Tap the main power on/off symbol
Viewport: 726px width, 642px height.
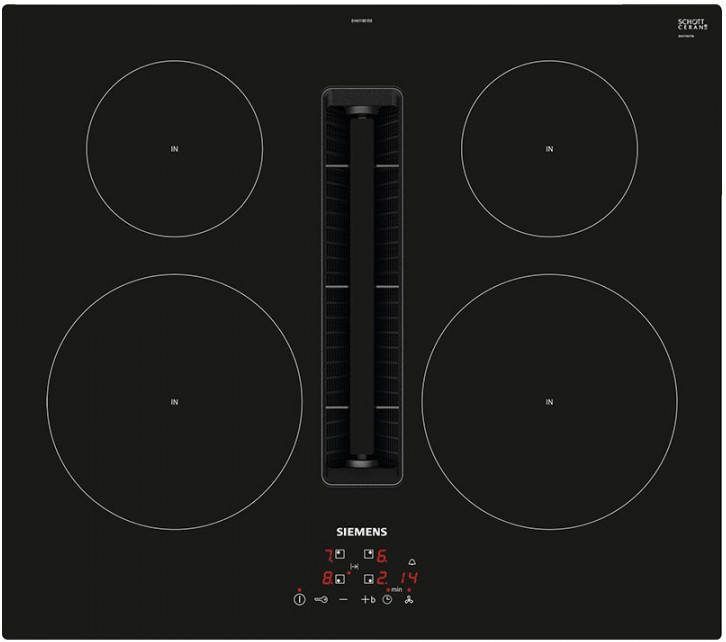(300, 599)
